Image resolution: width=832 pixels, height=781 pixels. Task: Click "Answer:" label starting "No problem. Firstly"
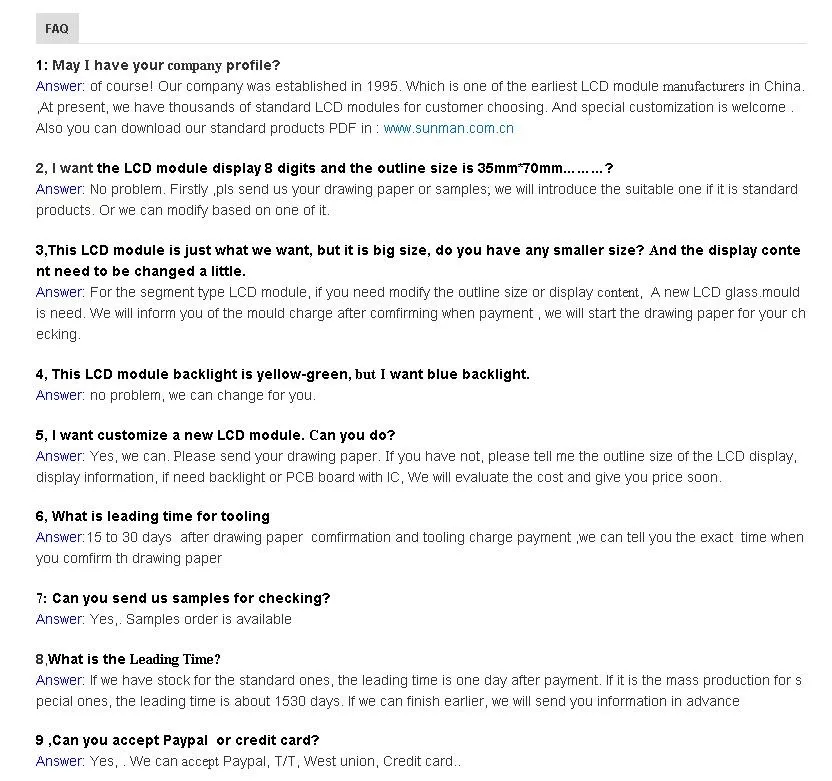[60, 189]
